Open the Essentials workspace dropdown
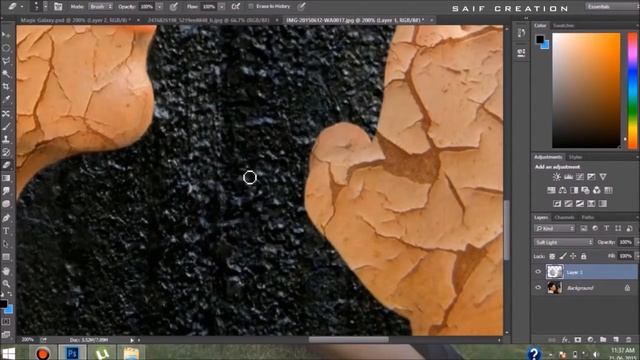Viewport: 640px width, 360px height. tap(612, 7)
